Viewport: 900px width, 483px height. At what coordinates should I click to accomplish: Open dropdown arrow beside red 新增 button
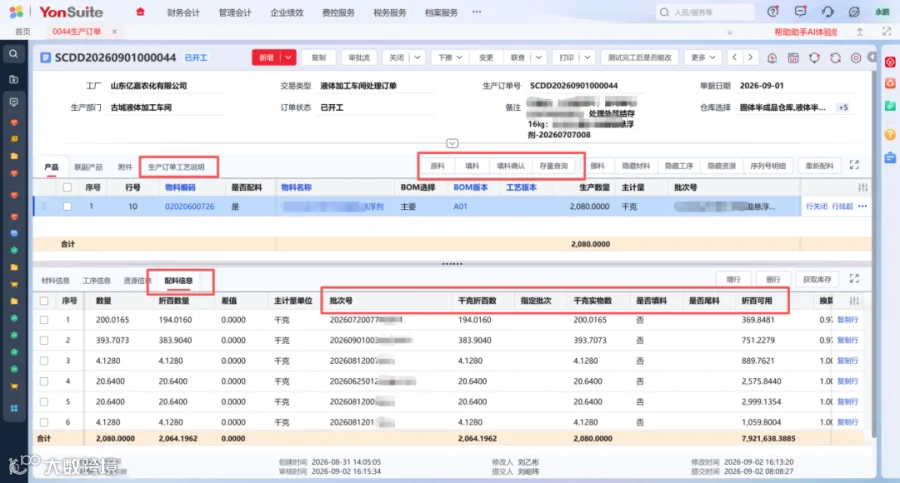click(288, 57)
